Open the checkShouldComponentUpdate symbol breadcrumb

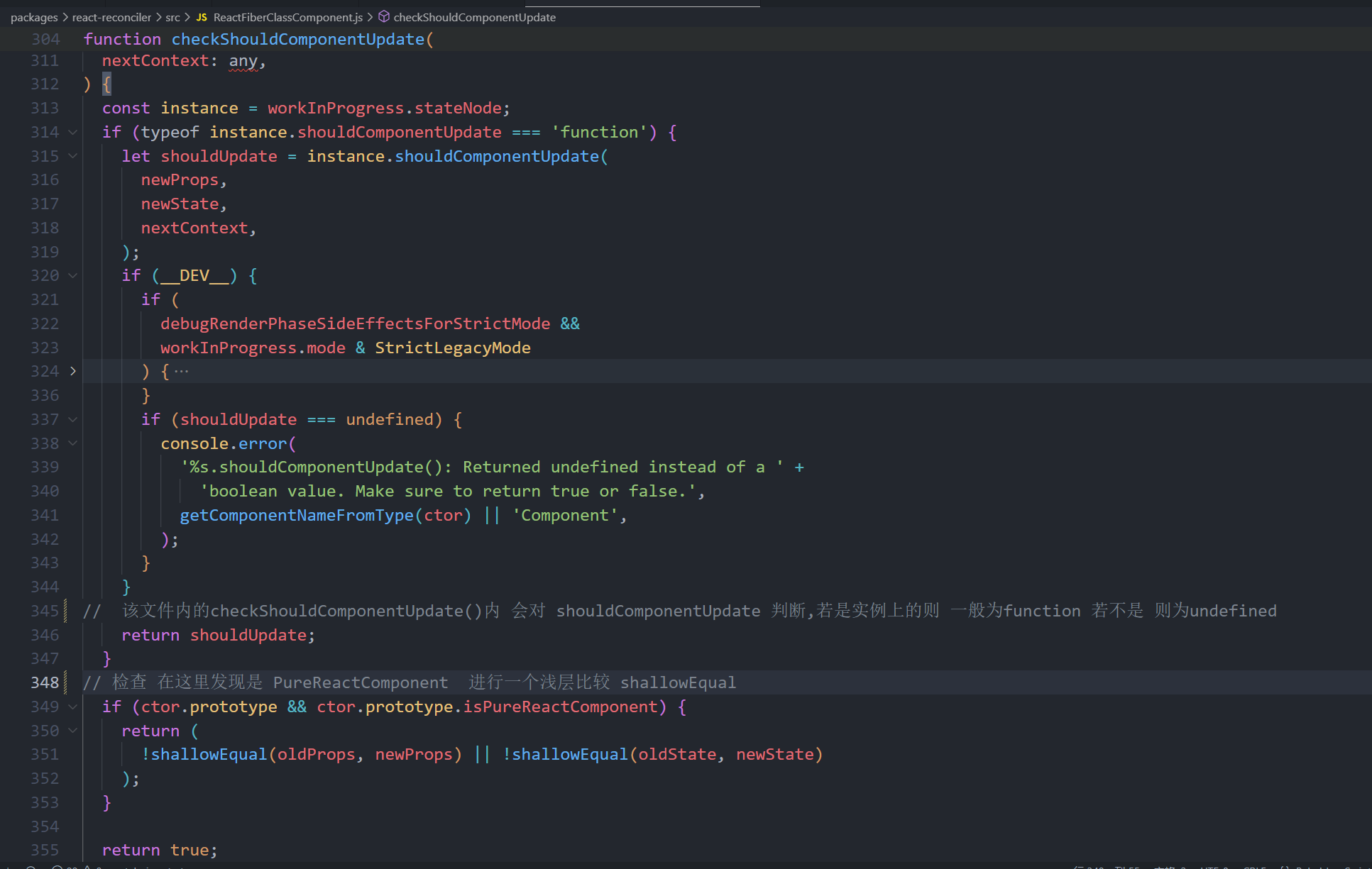[474, 17]
